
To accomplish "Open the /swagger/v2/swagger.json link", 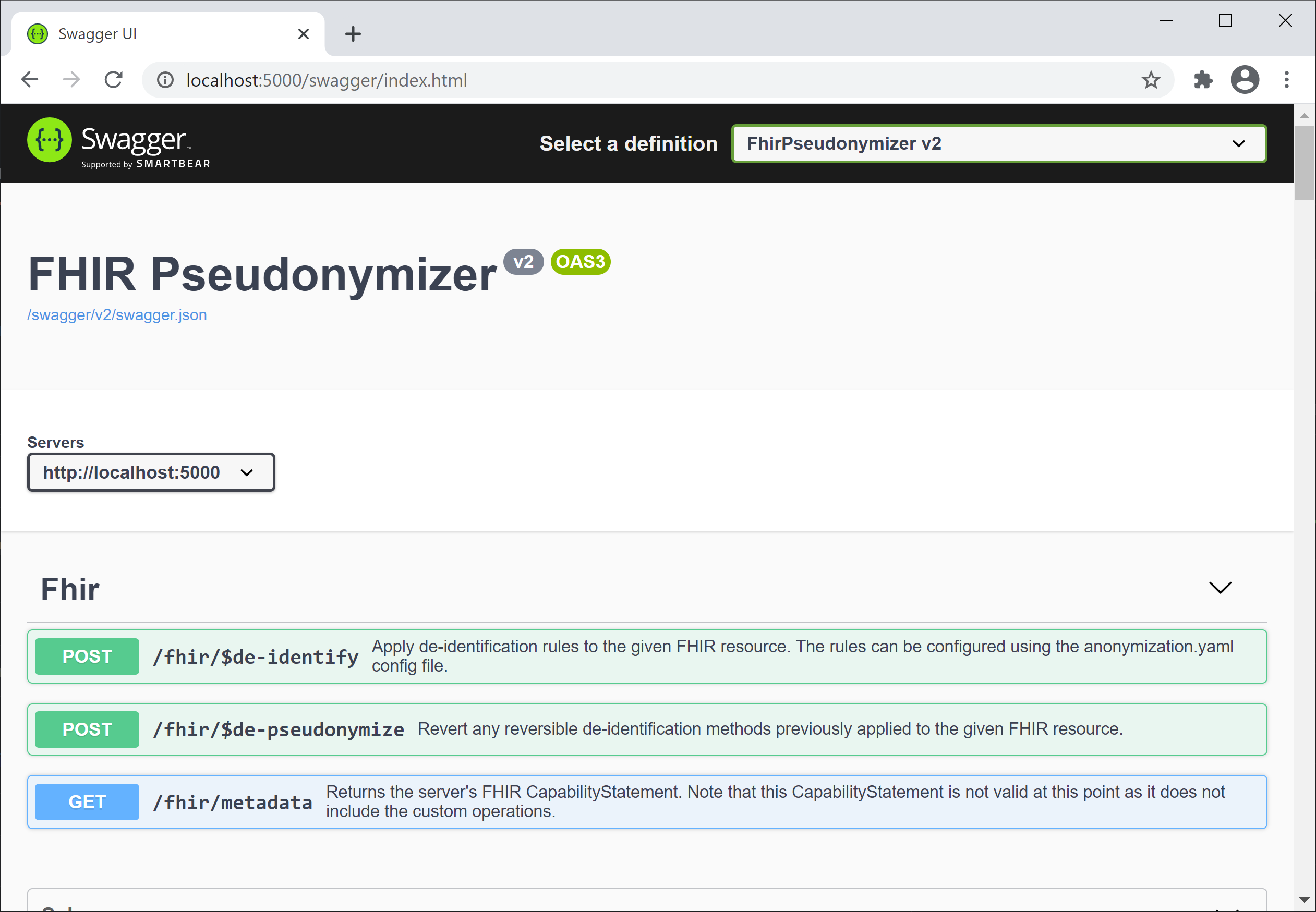I will tap(117, 315).
